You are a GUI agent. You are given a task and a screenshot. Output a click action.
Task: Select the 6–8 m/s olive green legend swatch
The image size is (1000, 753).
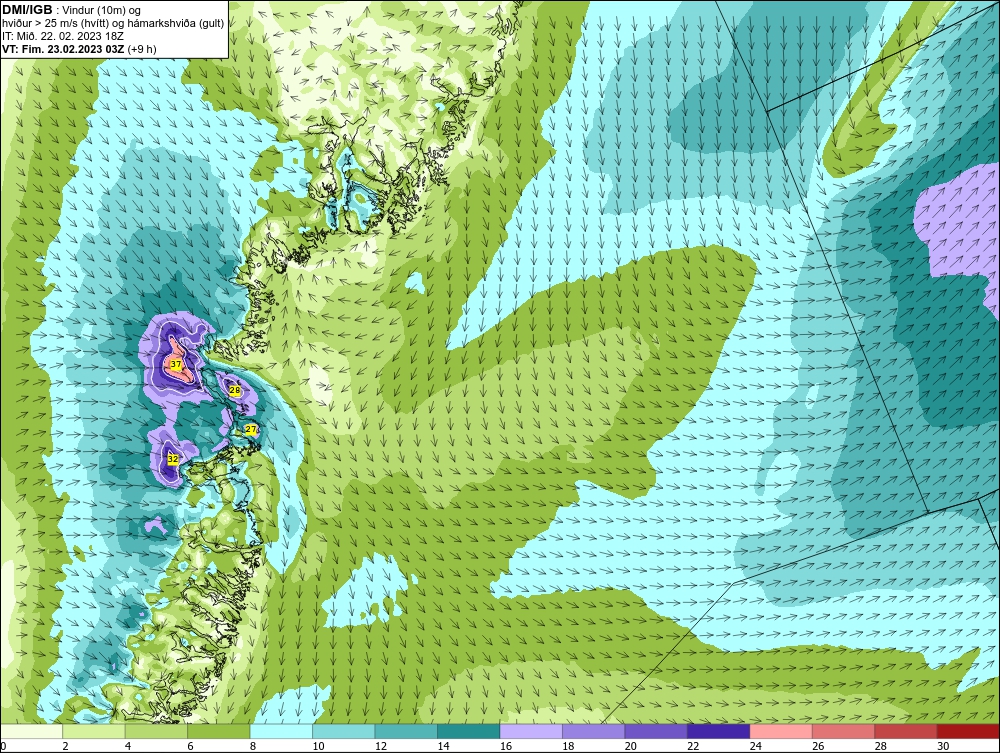point(219,731)
